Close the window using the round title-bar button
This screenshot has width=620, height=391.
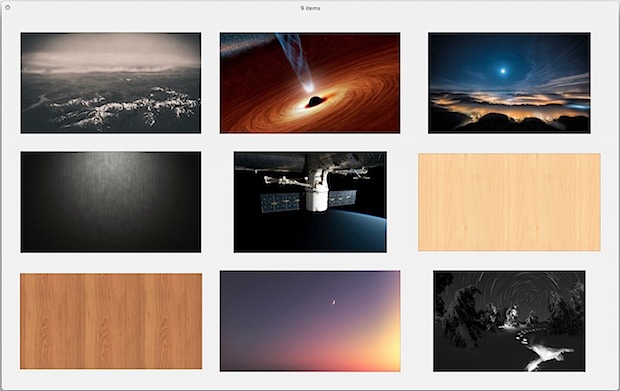8,7
